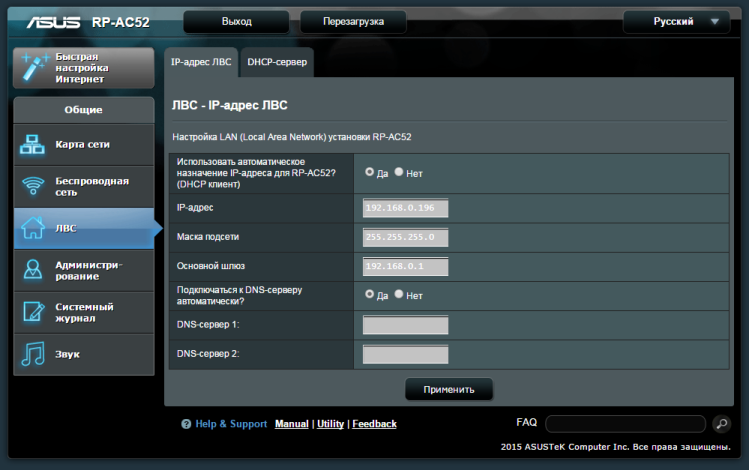749x470 pixels.
Task: Click the music note sound icon
Action: [32, 354]
